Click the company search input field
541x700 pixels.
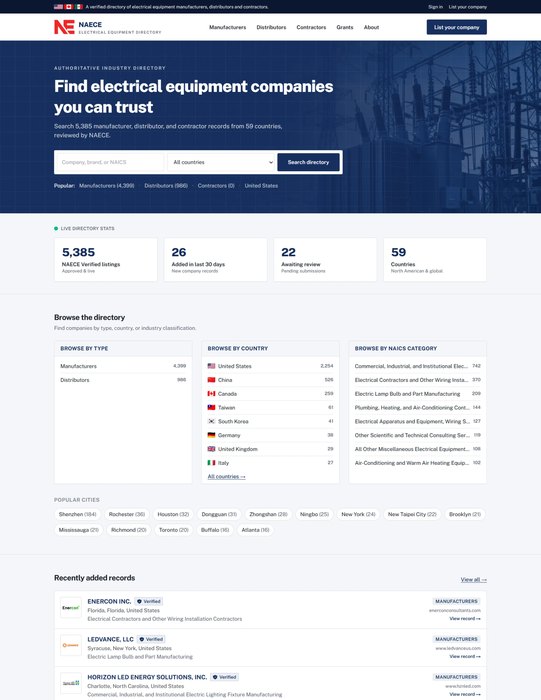click(110, 162)
